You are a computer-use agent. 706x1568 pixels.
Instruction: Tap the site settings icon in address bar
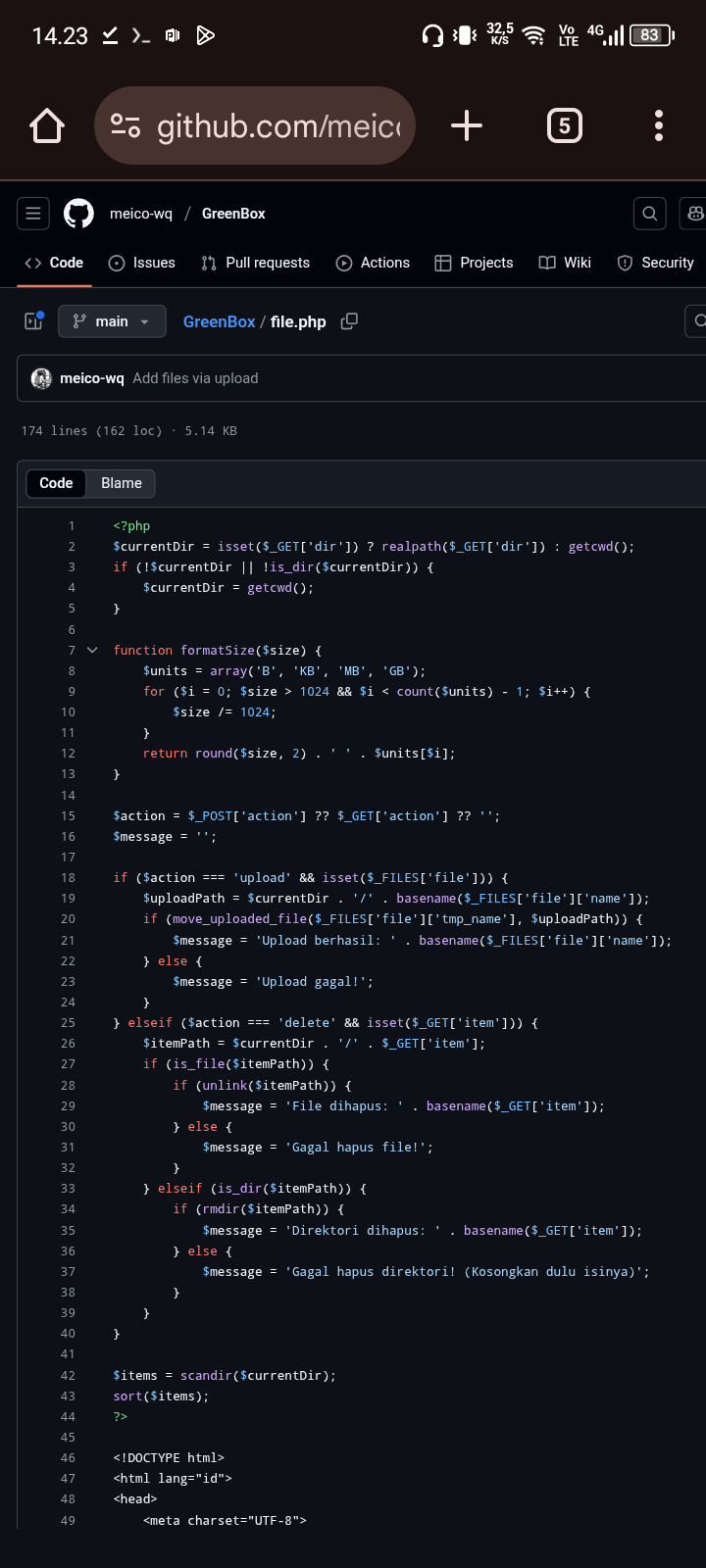pos(126,126)
